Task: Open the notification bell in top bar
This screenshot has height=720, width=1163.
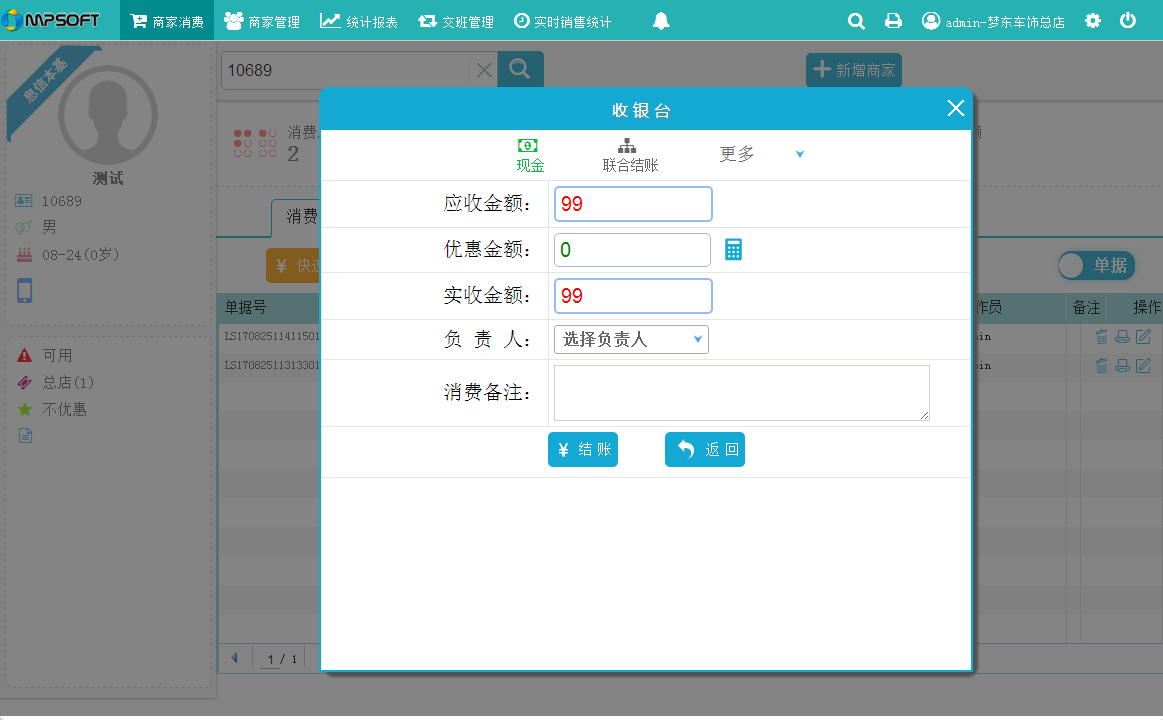Action: [660, 21]
